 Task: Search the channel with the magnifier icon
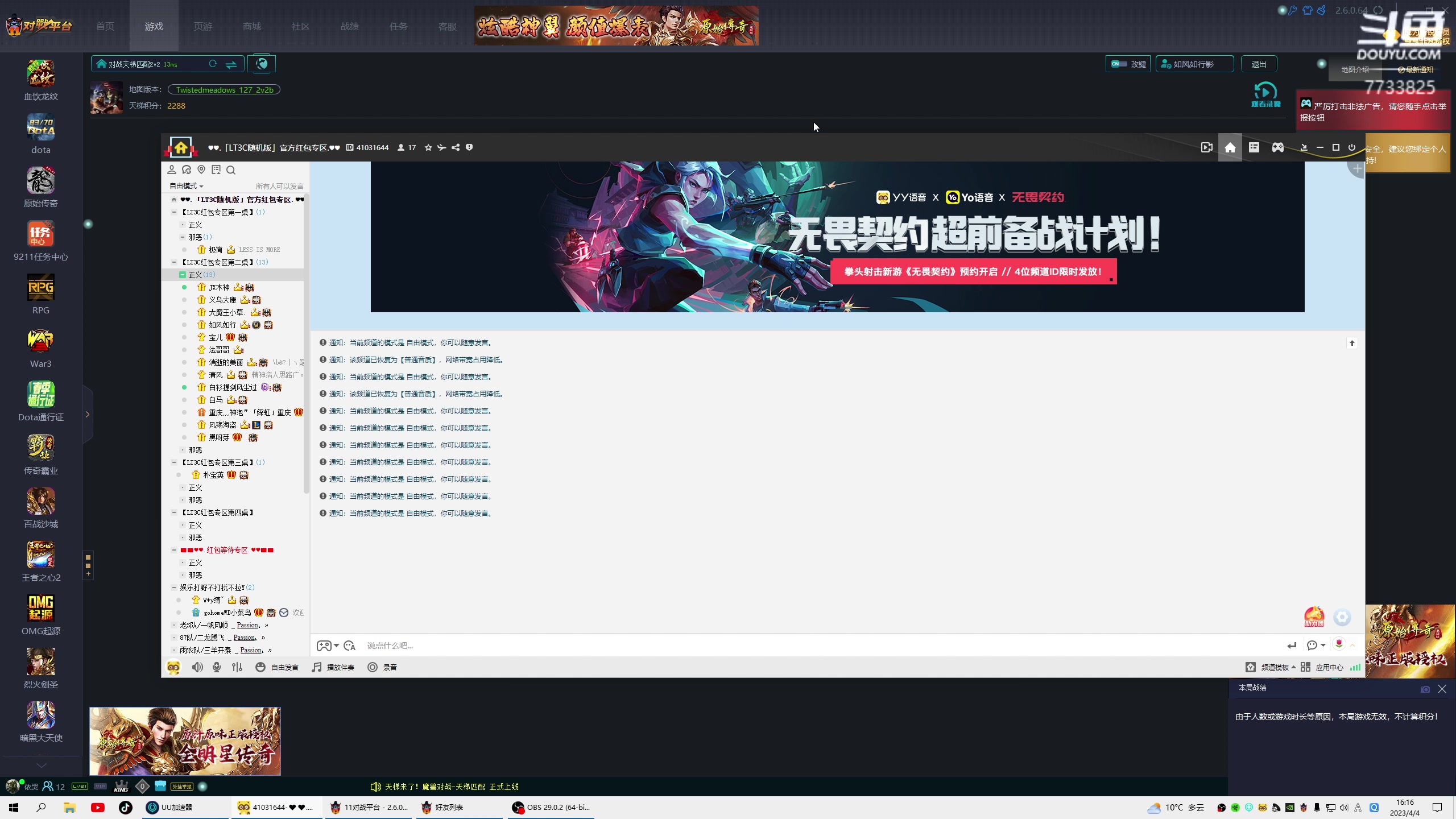[x=230, y=169]
